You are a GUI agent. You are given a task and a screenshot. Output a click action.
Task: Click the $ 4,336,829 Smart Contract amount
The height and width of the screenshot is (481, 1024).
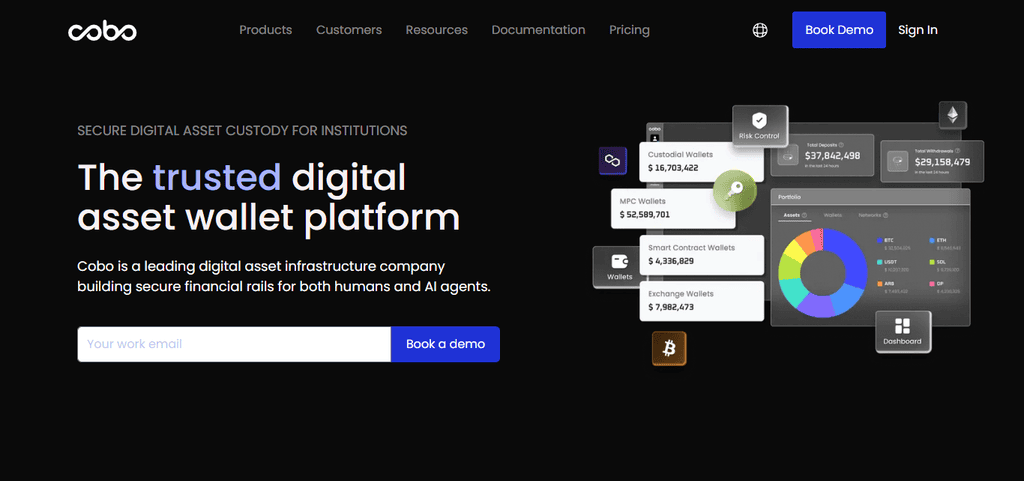pos(671,261)
